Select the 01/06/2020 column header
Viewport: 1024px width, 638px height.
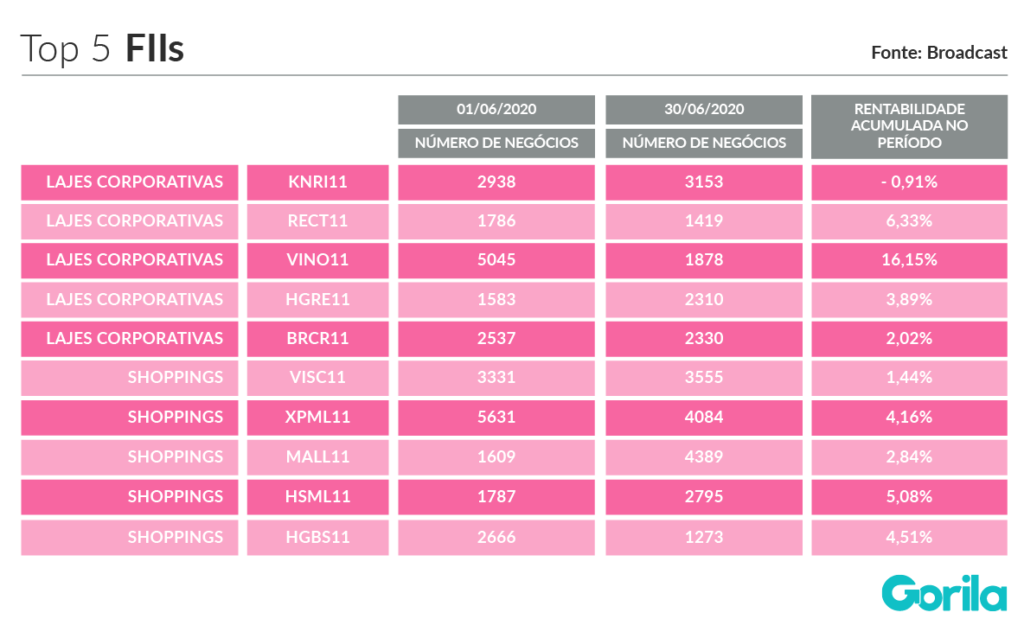(496, 109)
